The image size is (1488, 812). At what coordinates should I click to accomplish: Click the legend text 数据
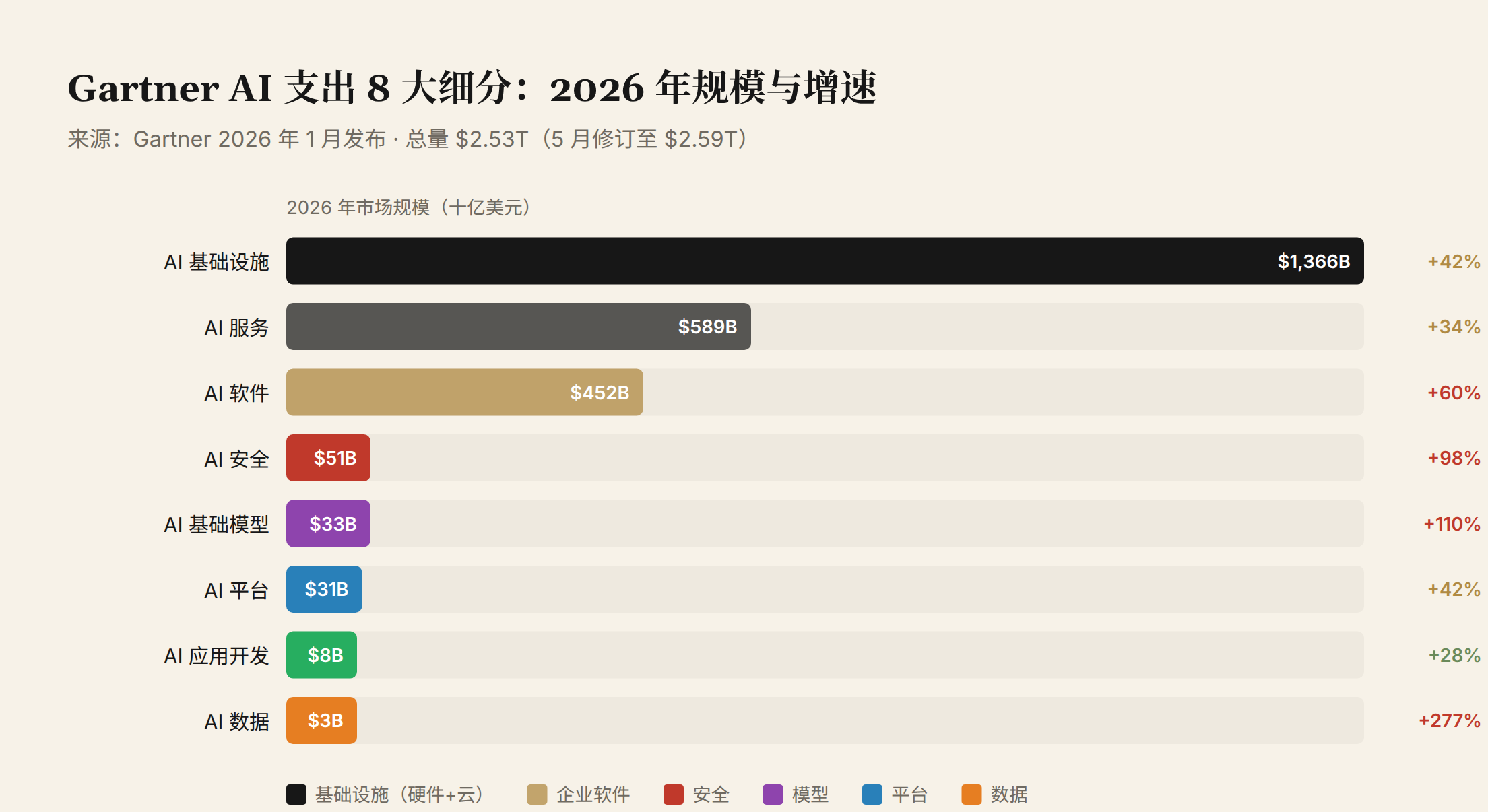[x=1009, y=794]
